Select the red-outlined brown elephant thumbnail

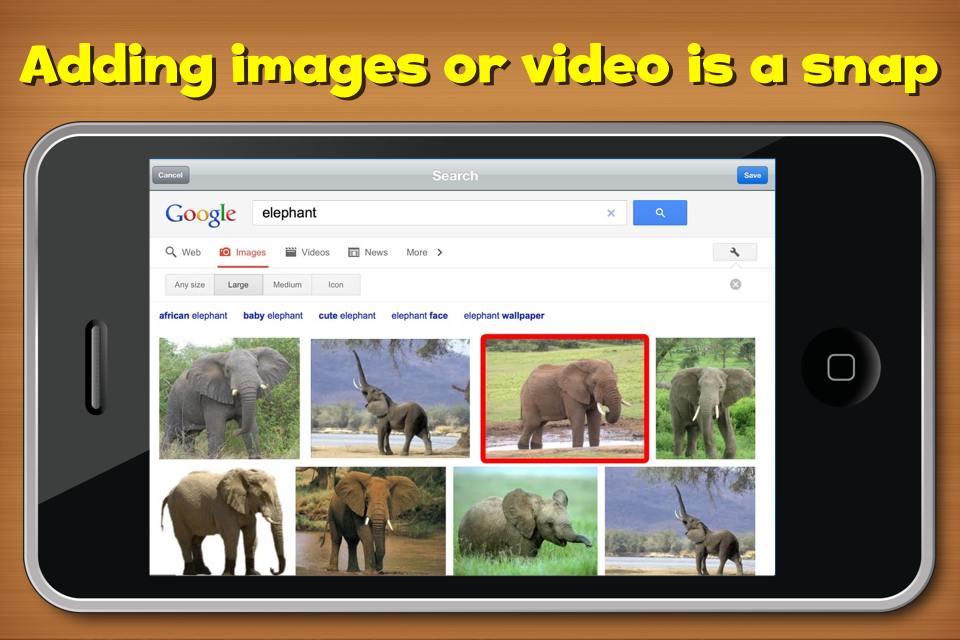point(564,398)
